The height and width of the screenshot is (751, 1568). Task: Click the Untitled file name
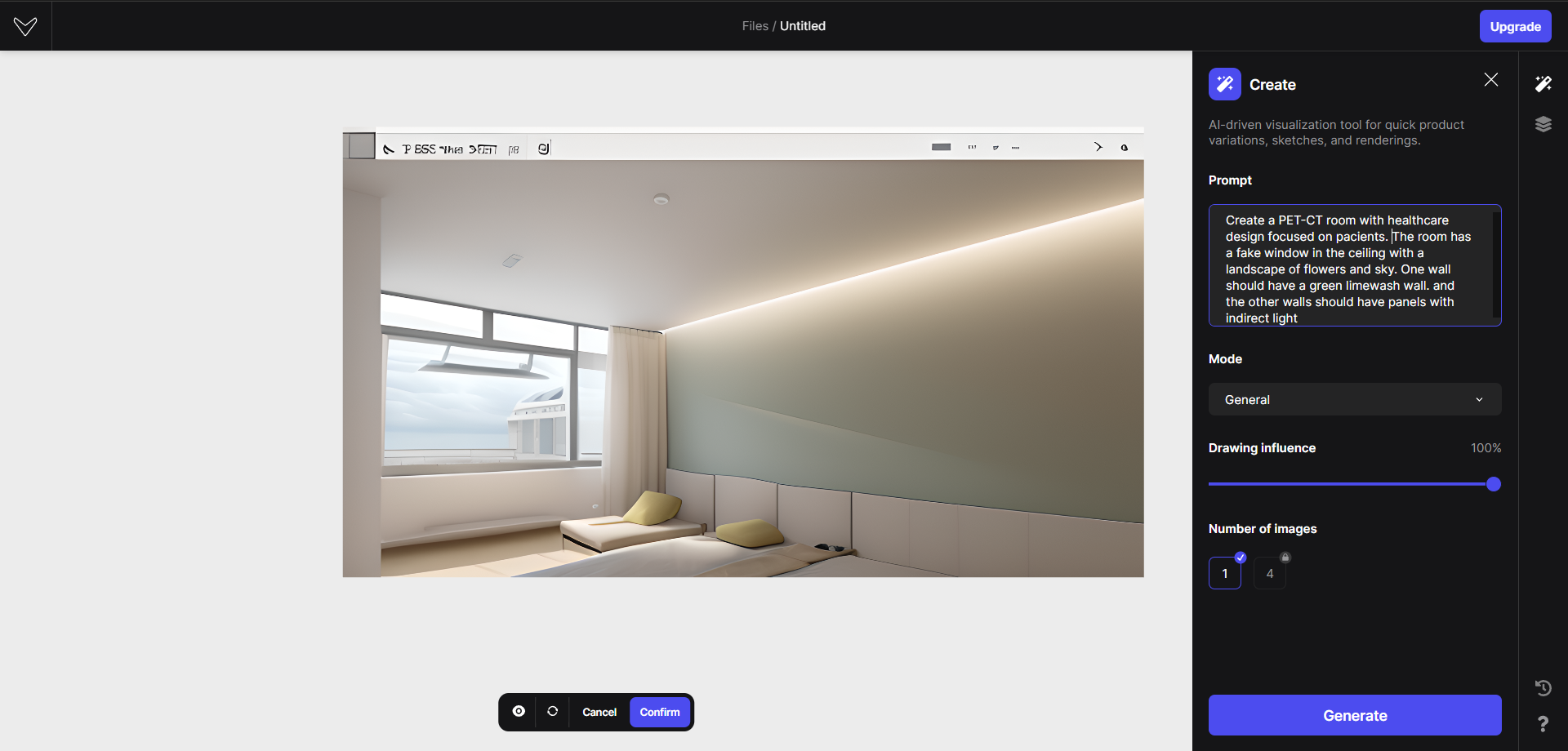tap(803, 26)
